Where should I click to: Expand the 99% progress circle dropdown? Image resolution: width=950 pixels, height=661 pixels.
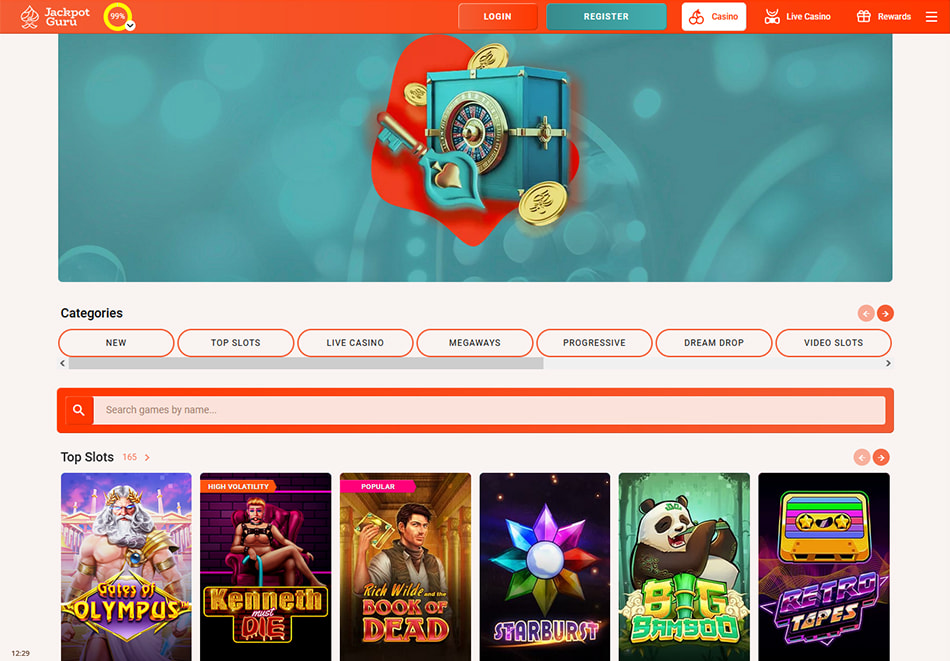pos(130,25)
